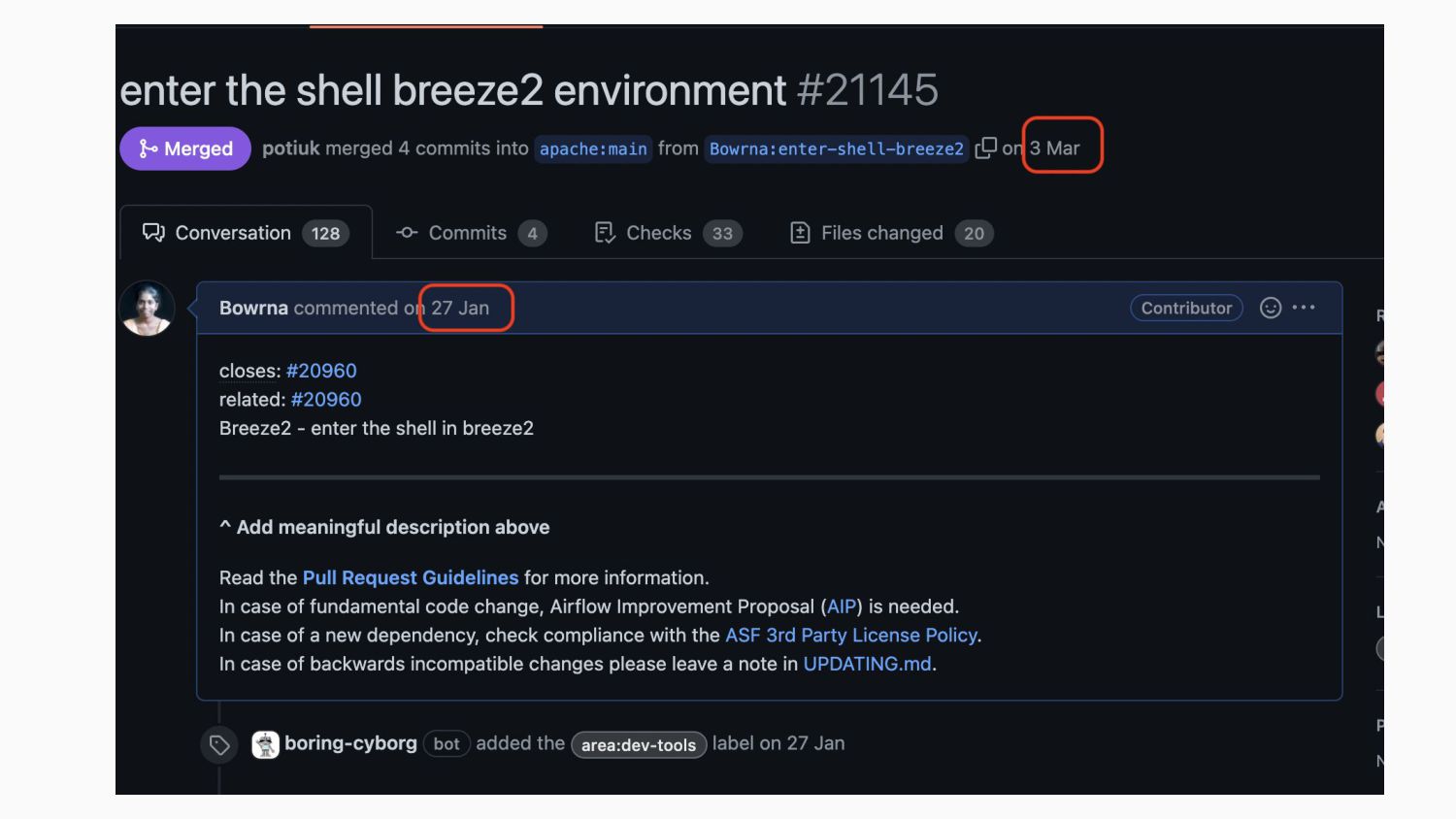
Task: Click the Commits tab icon
Action: 407,233
